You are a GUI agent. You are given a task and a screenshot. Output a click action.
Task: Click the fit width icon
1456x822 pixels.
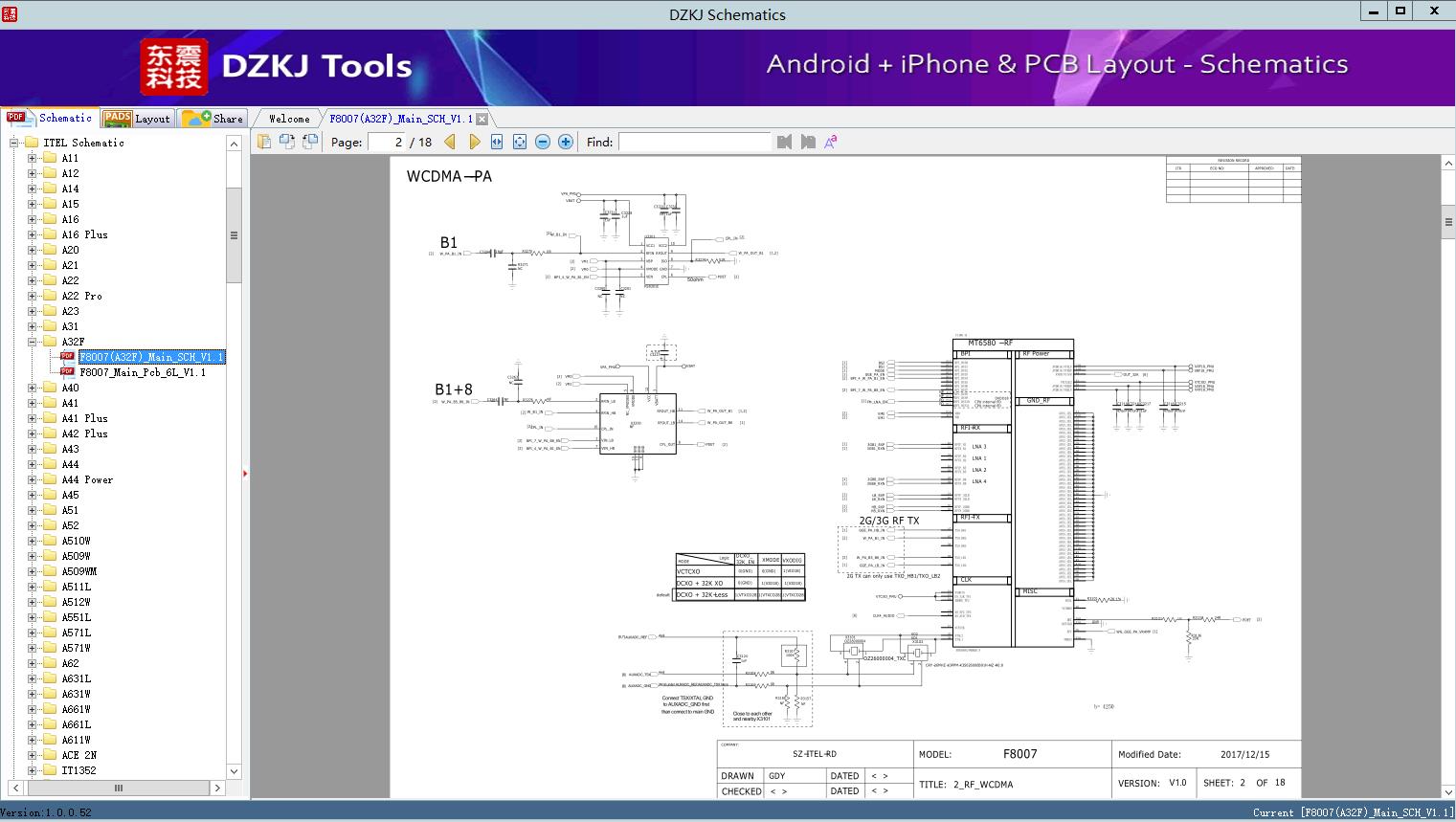click(x=497, y=142)
